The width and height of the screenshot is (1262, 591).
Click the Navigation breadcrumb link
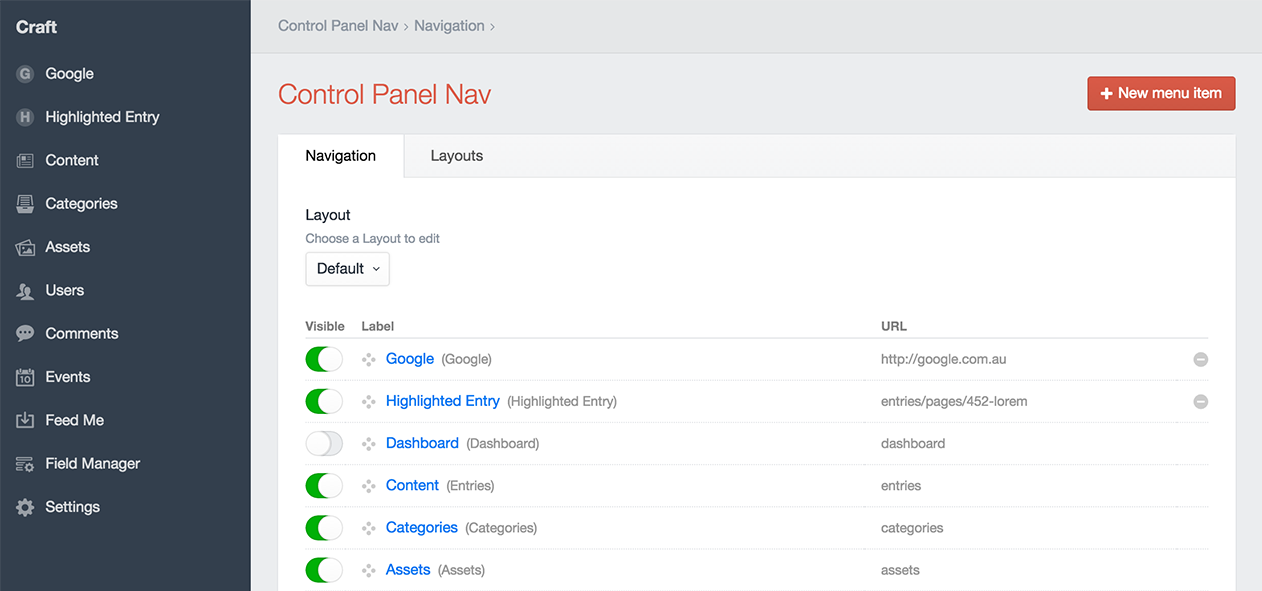449,26
